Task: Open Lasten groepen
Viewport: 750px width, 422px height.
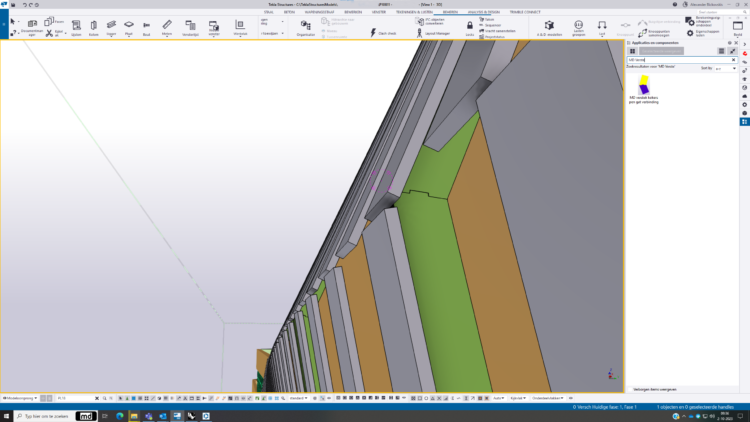Action: point(579,28)
